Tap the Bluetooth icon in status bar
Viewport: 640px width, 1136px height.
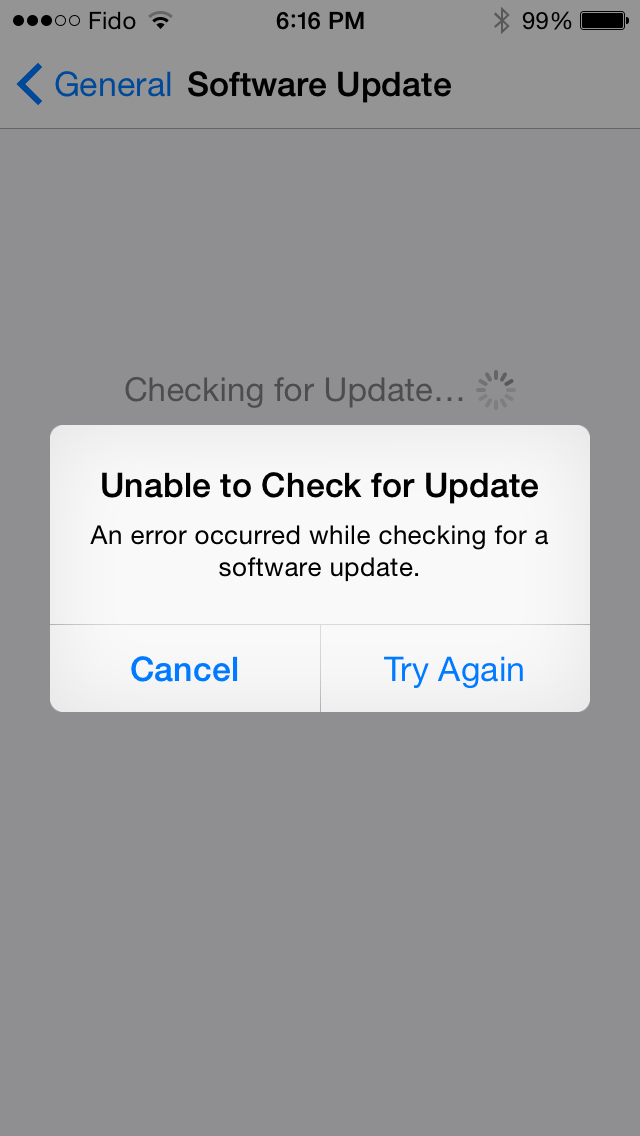click(x=502, y=21)
